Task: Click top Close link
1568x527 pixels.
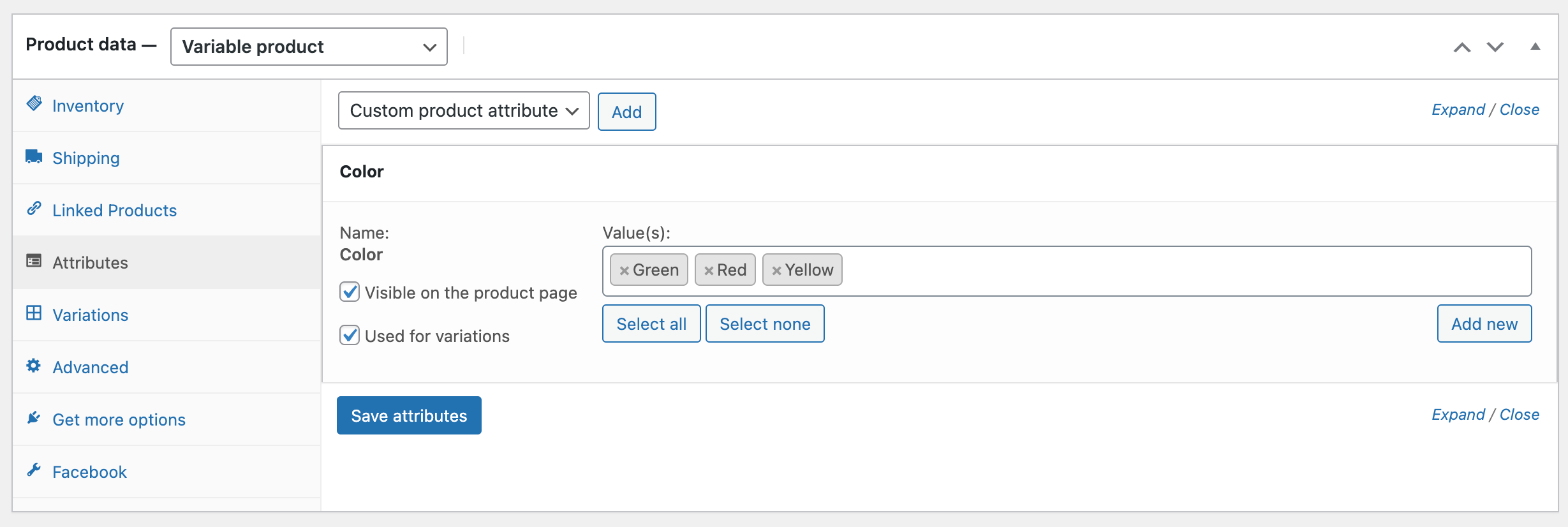Action: [1520, 110]
